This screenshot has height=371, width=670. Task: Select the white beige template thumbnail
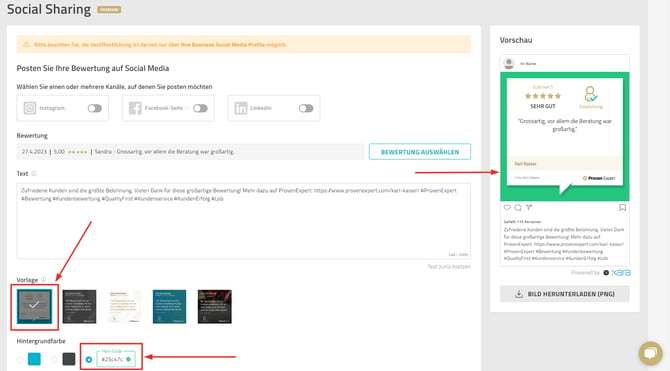[124, 306]
